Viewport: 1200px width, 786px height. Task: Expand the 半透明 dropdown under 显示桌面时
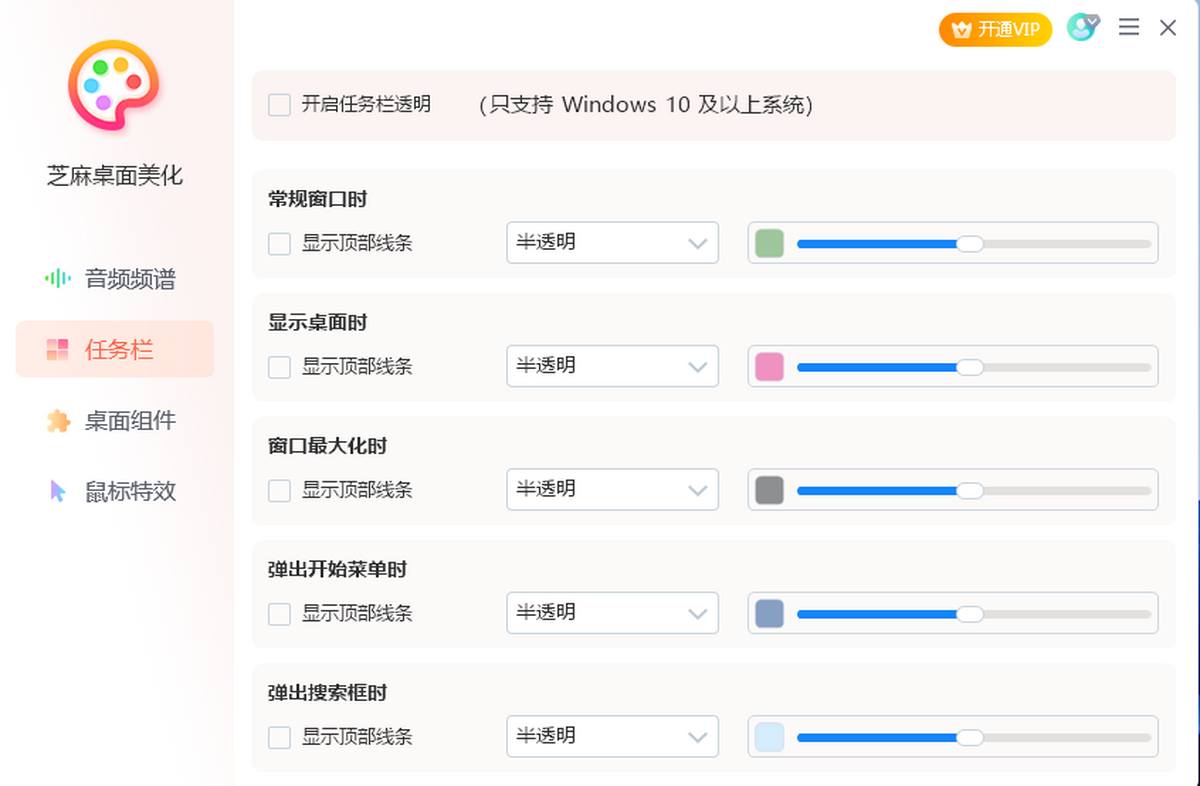click(612, 366)
